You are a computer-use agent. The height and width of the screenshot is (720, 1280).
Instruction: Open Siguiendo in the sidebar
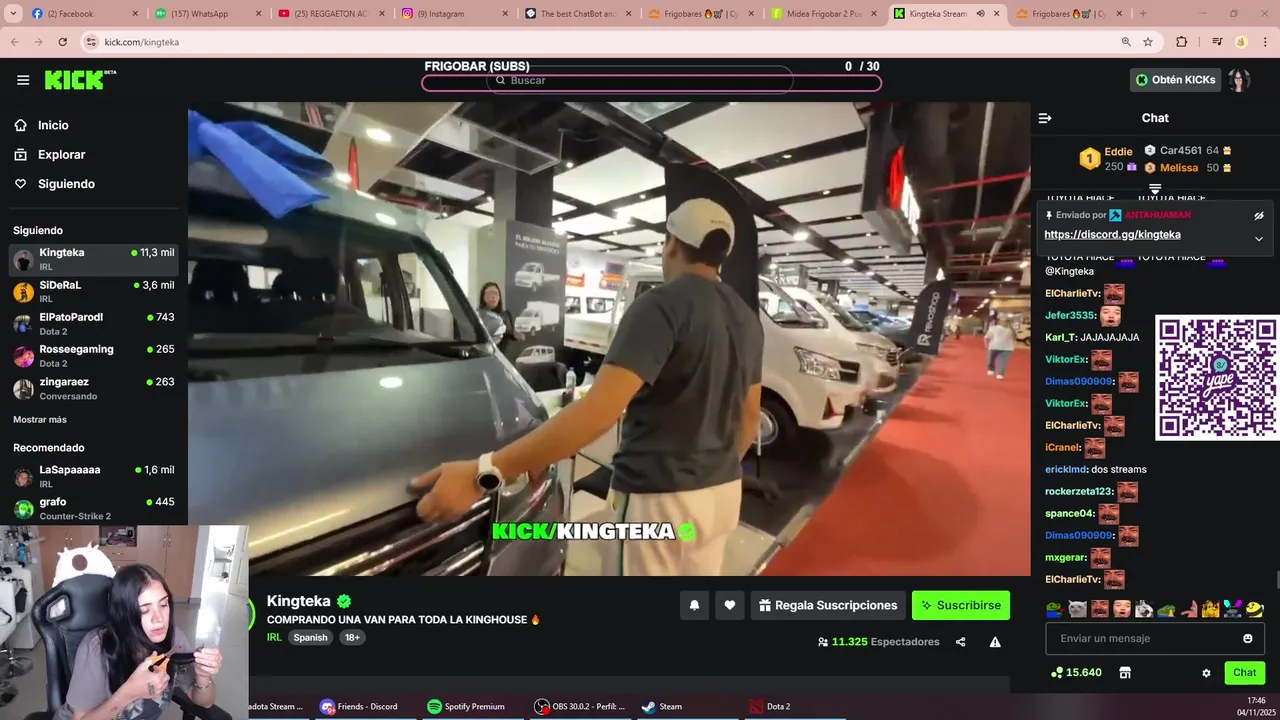(x=66, y=184)
